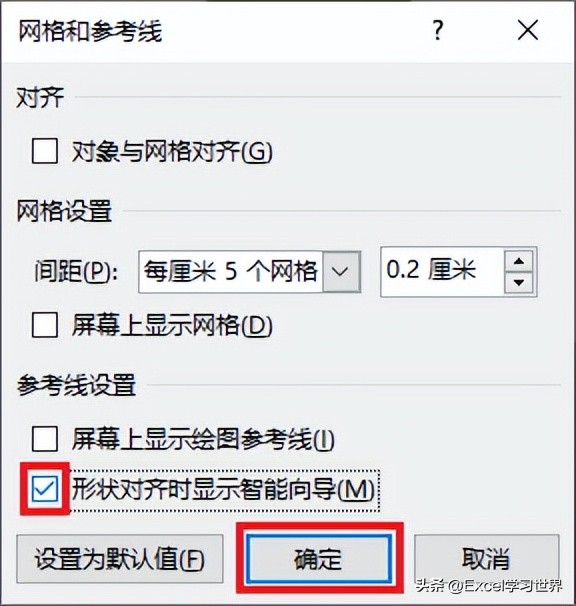Increase spacing with the up spinner arrow
The width and height of the screenshot is (576, 606).
[x=519, y=261]
